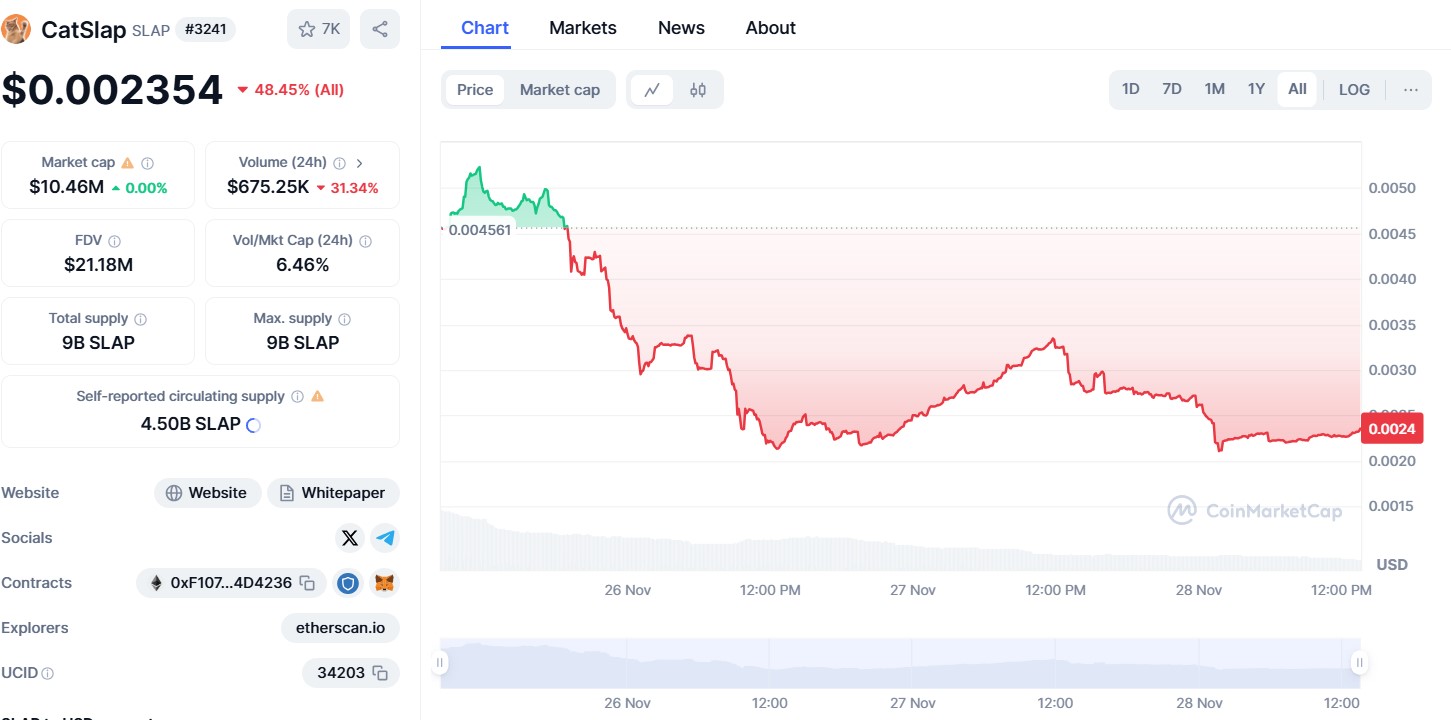Open the share icon button

[x=380, y=29]
